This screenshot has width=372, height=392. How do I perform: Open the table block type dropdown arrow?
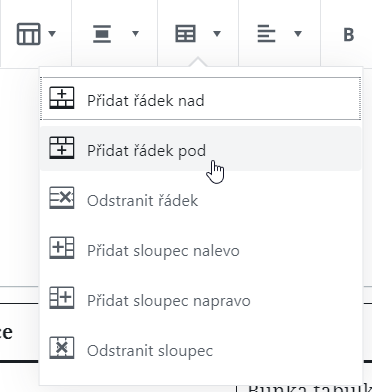[52, 33]
